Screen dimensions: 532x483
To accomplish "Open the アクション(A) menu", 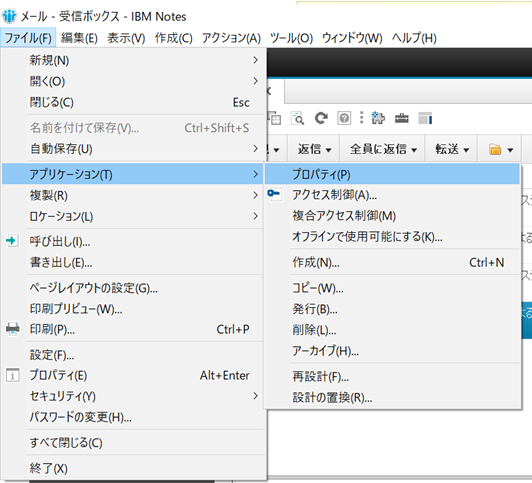I will pyautogui.click(x=231, y=38).
